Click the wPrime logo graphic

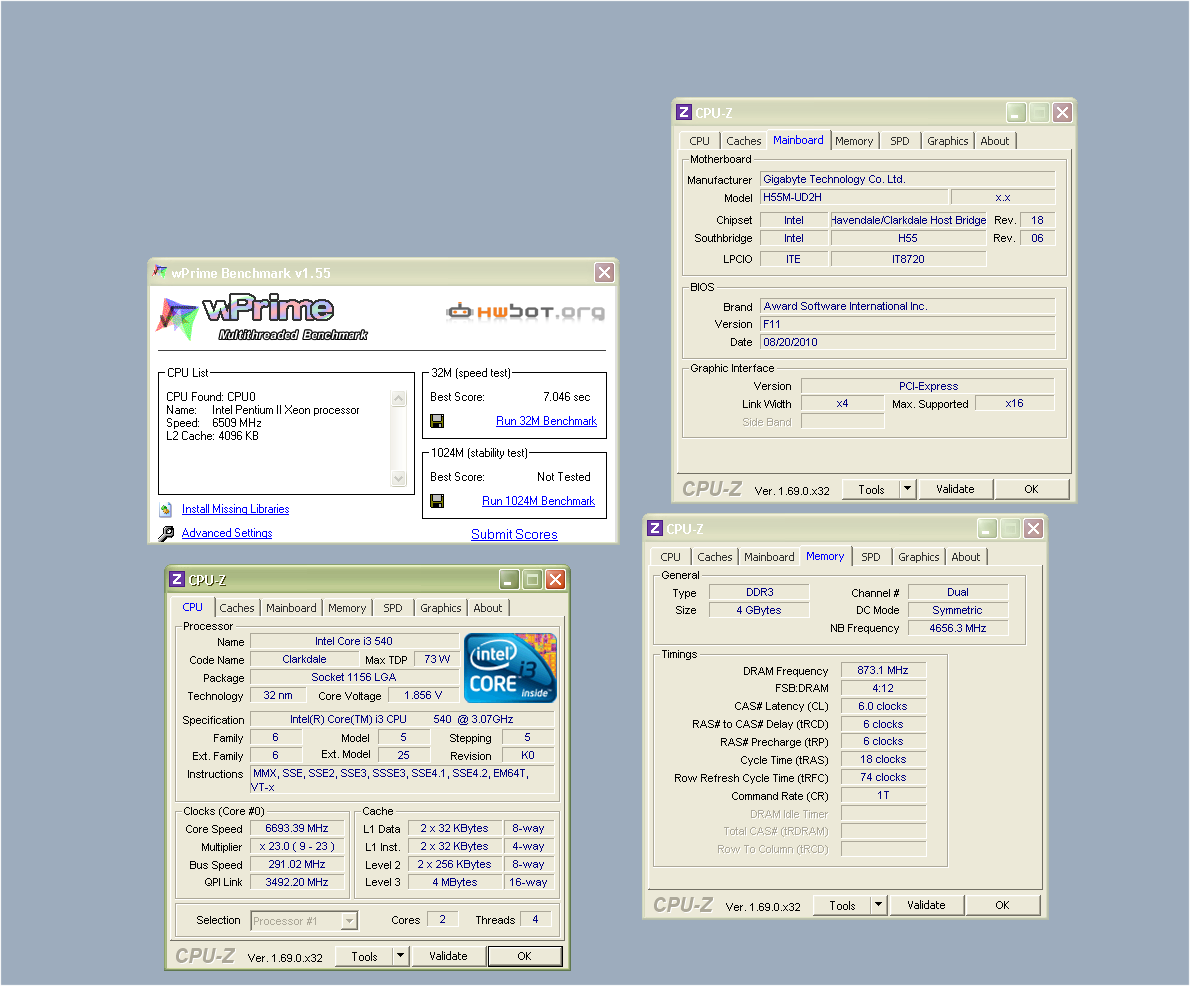pos(262,317)
